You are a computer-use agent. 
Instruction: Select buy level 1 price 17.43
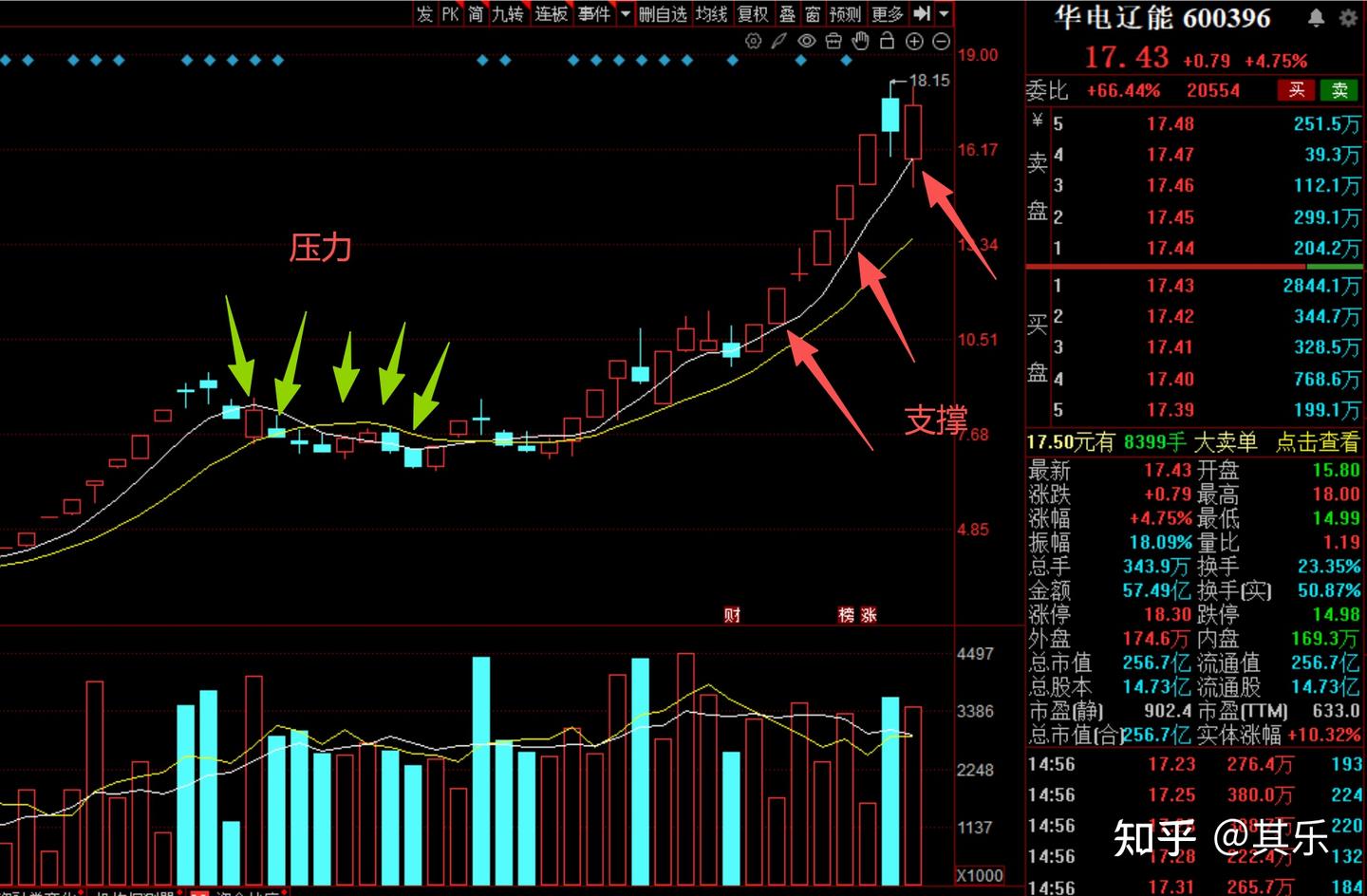click(1170, 286)
